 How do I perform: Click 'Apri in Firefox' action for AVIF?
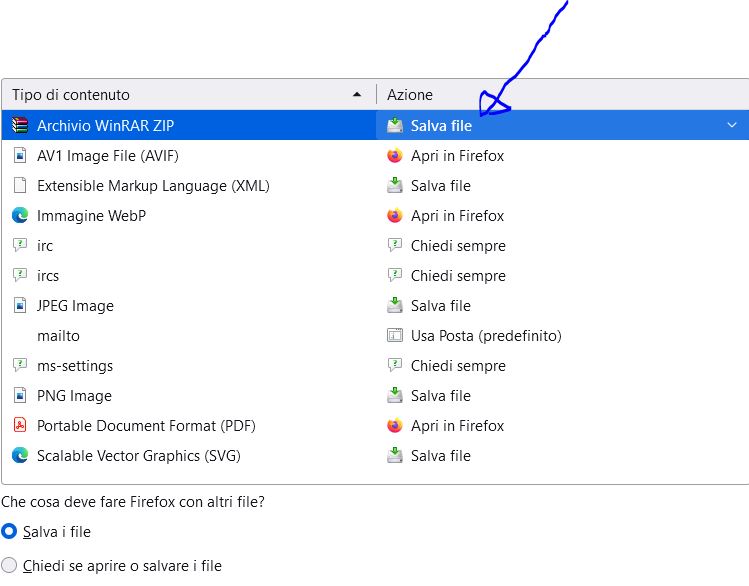(x=457, y=156)
